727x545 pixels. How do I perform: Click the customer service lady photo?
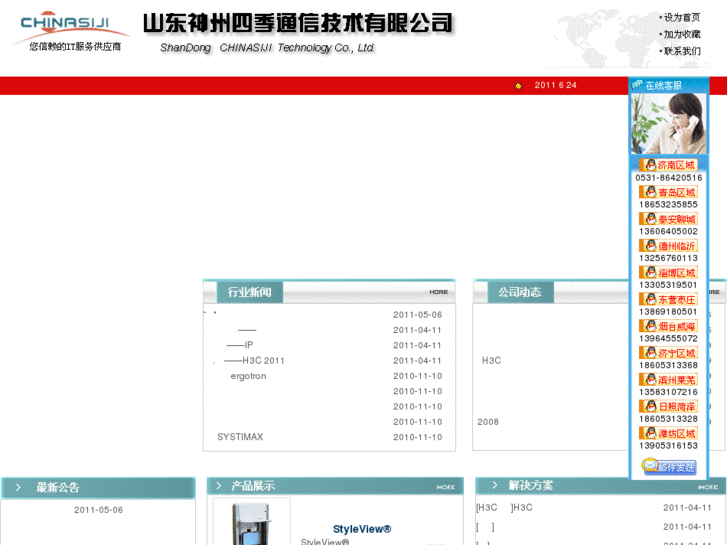(668, 123)
